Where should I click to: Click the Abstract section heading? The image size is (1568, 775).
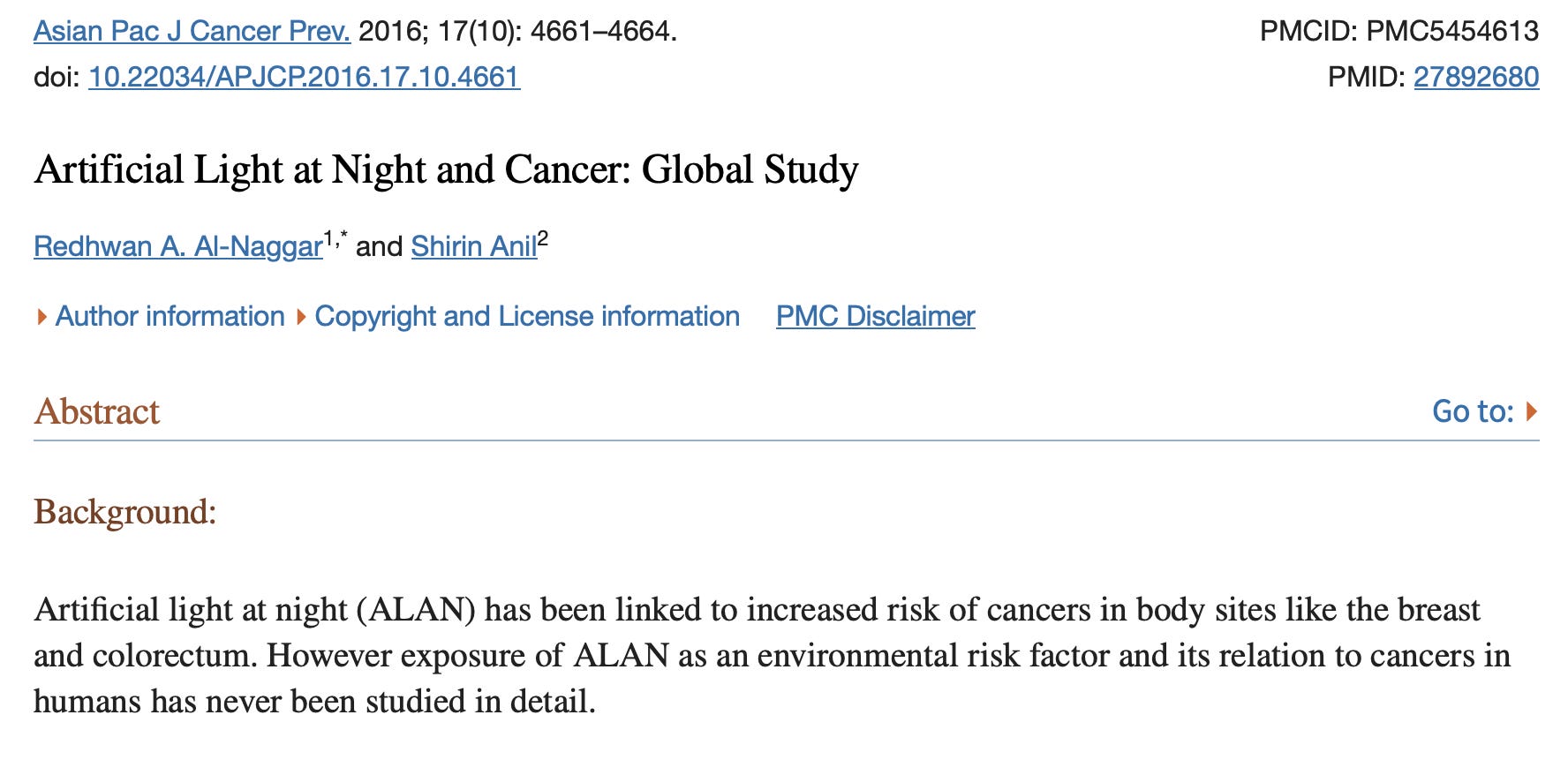click(x=97, y=411)
